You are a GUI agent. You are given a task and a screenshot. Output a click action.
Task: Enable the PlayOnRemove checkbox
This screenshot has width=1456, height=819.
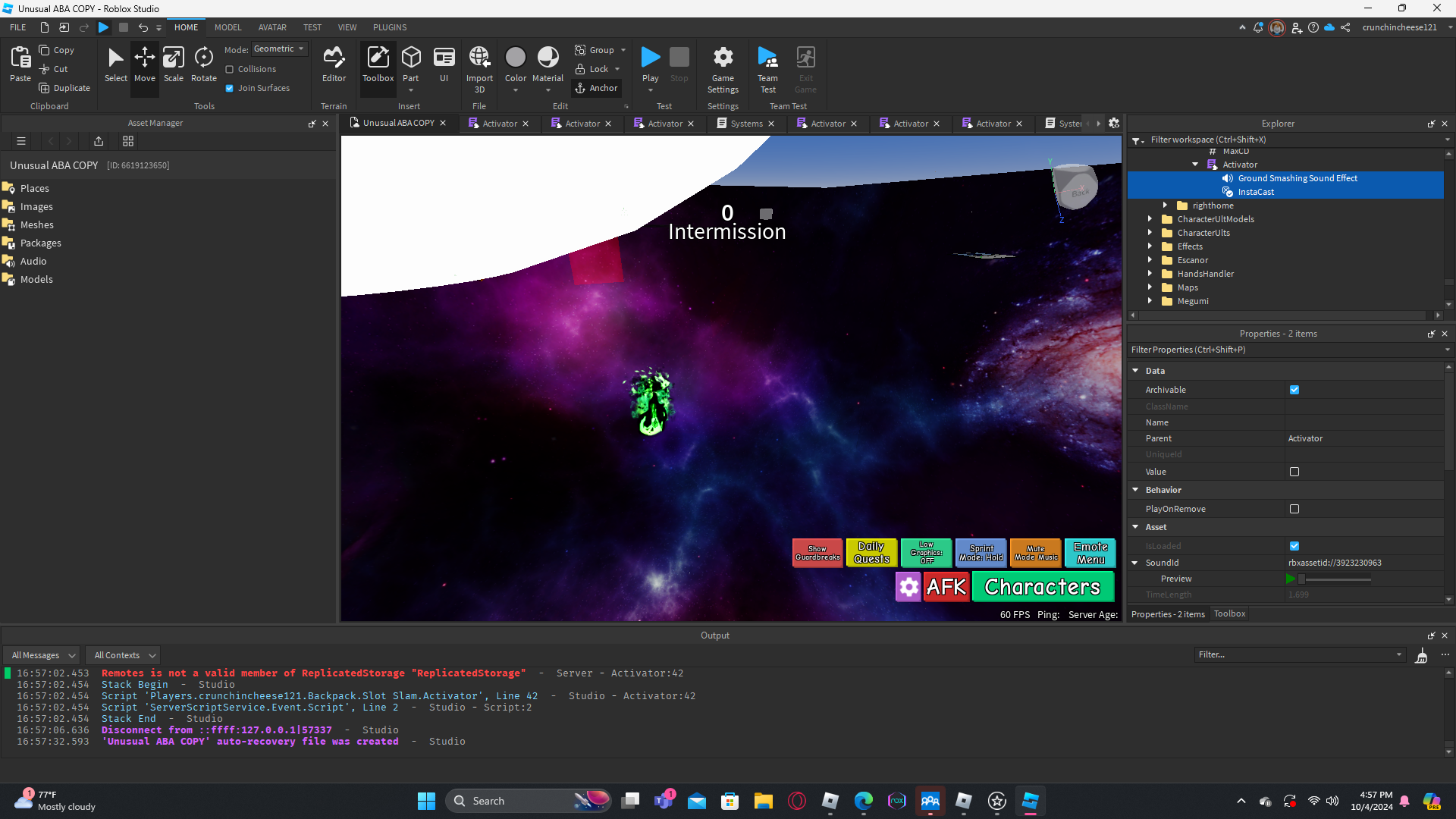coord(1294,509)
